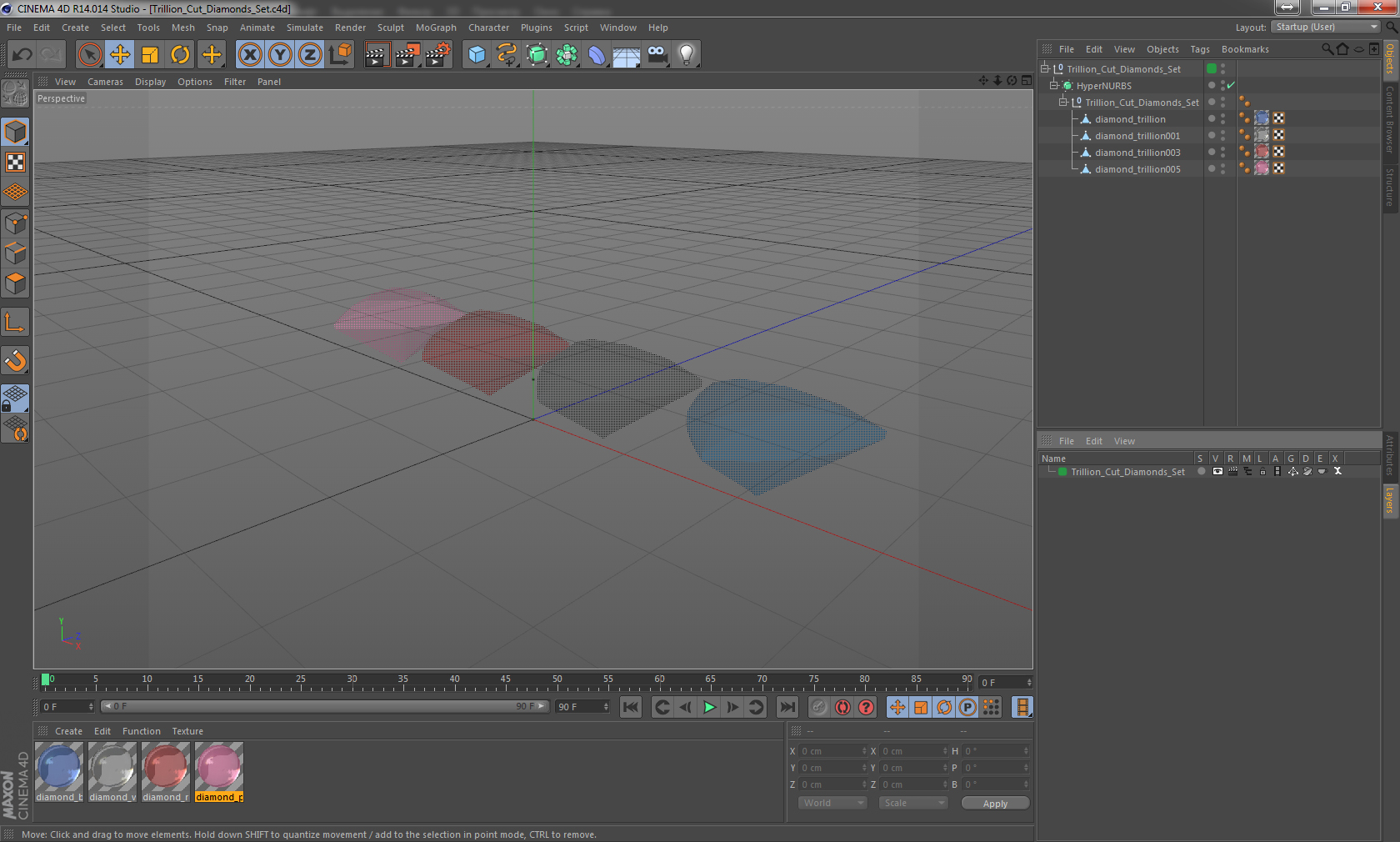Viewport: 1400px width, 842px height.
Task: Open viewport Cameras menu
Action: 105,82
